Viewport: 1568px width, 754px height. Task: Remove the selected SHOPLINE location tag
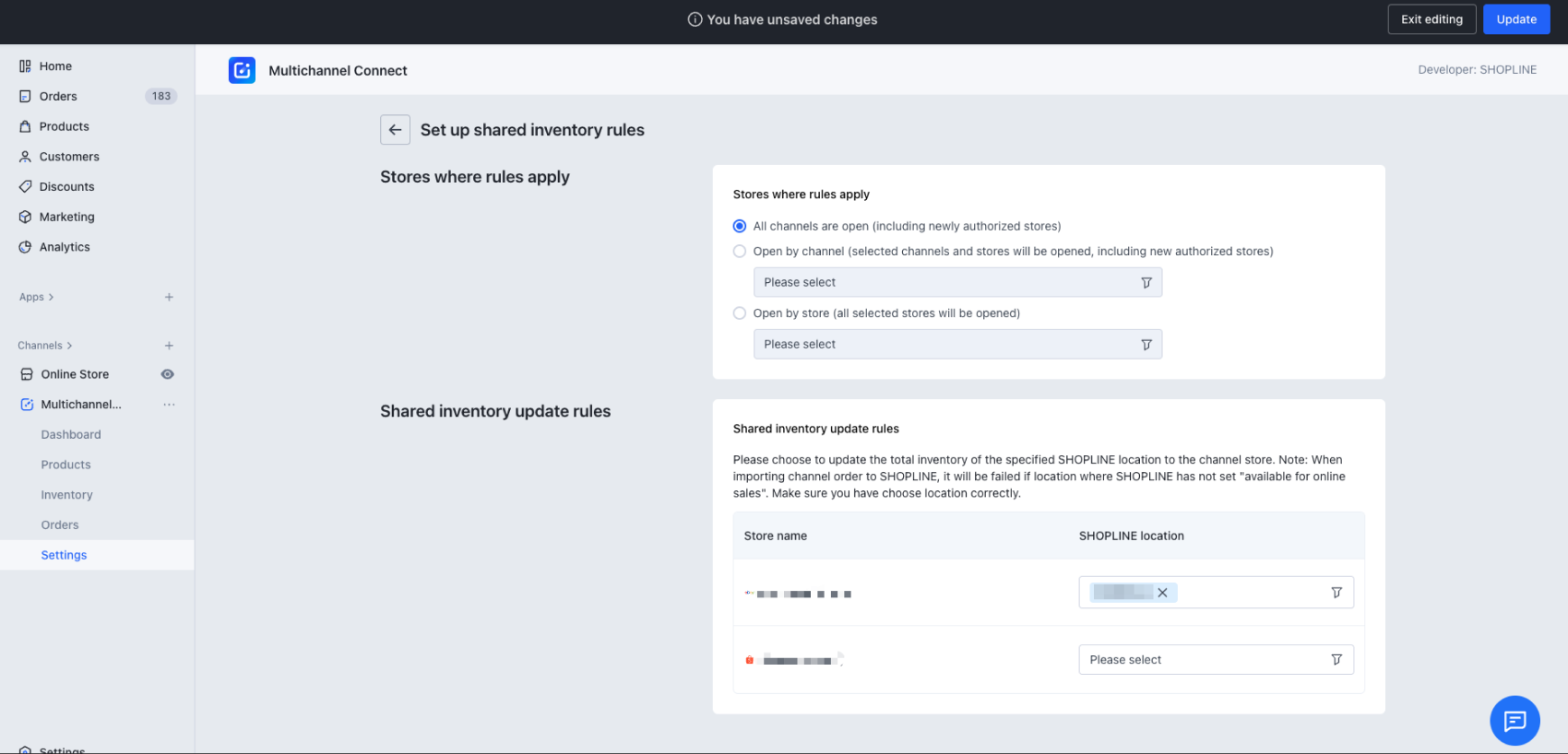click(x=1162, y=593)
